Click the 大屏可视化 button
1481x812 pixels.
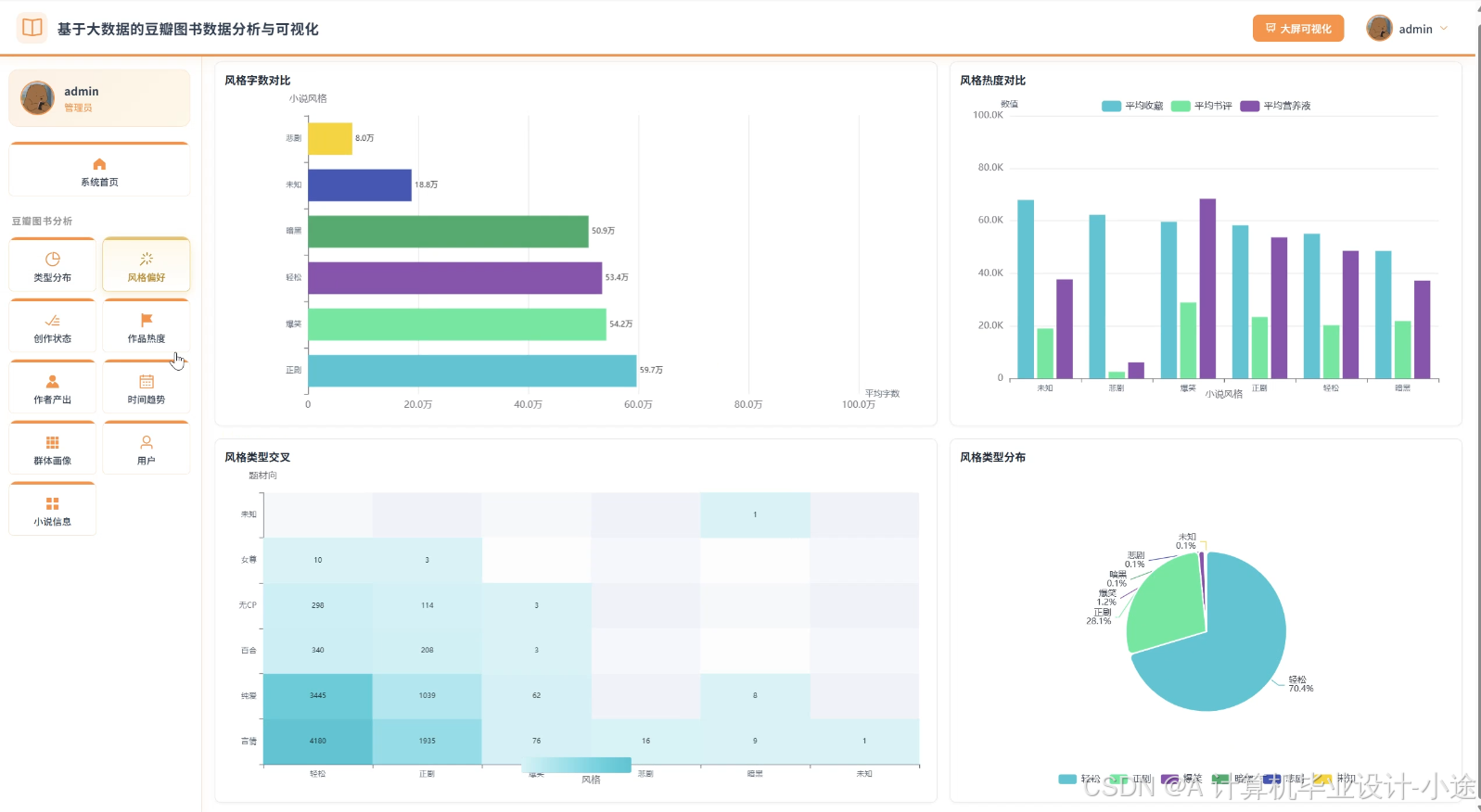pyautogui.click(x=1298, y=29)
